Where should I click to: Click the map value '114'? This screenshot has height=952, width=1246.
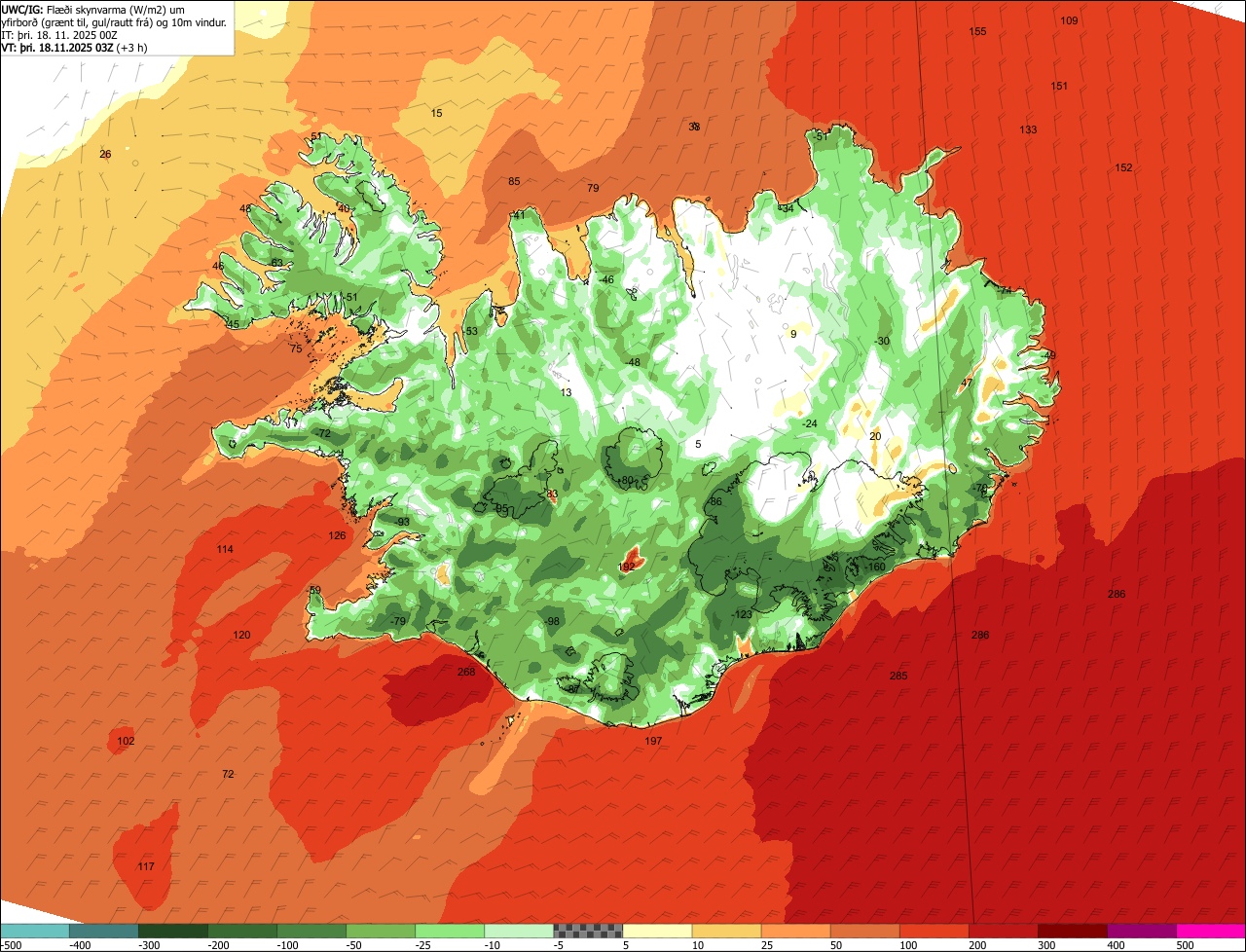(x=225, y=550)
